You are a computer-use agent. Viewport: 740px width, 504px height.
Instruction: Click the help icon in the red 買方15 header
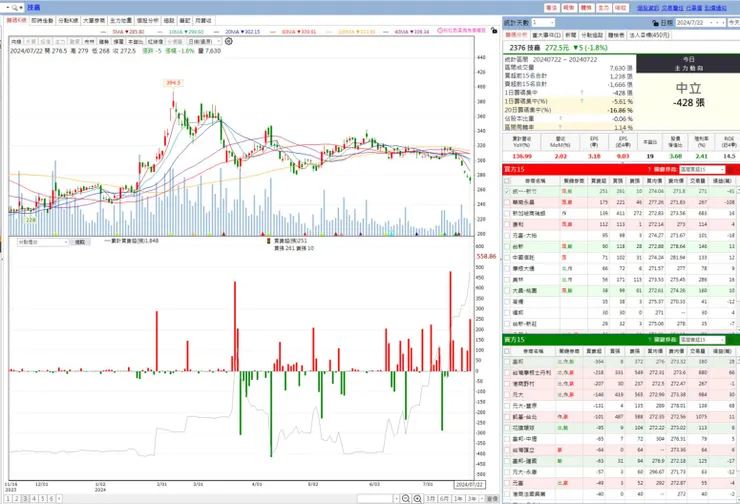click(649, 169)
